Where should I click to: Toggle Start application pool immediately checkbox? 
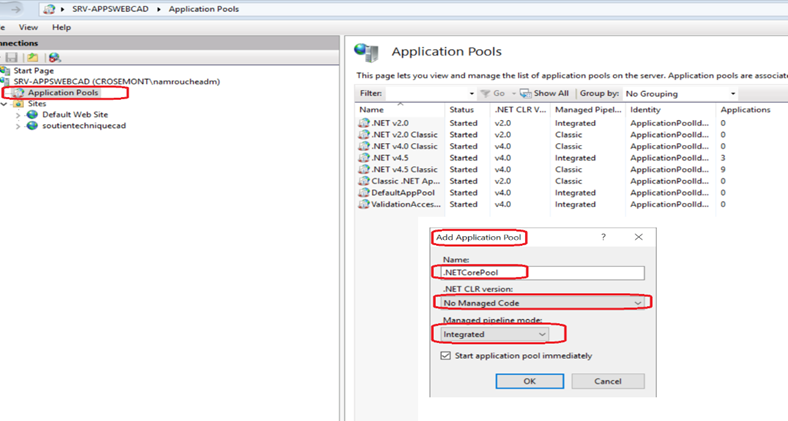click(x=445, y=355)
